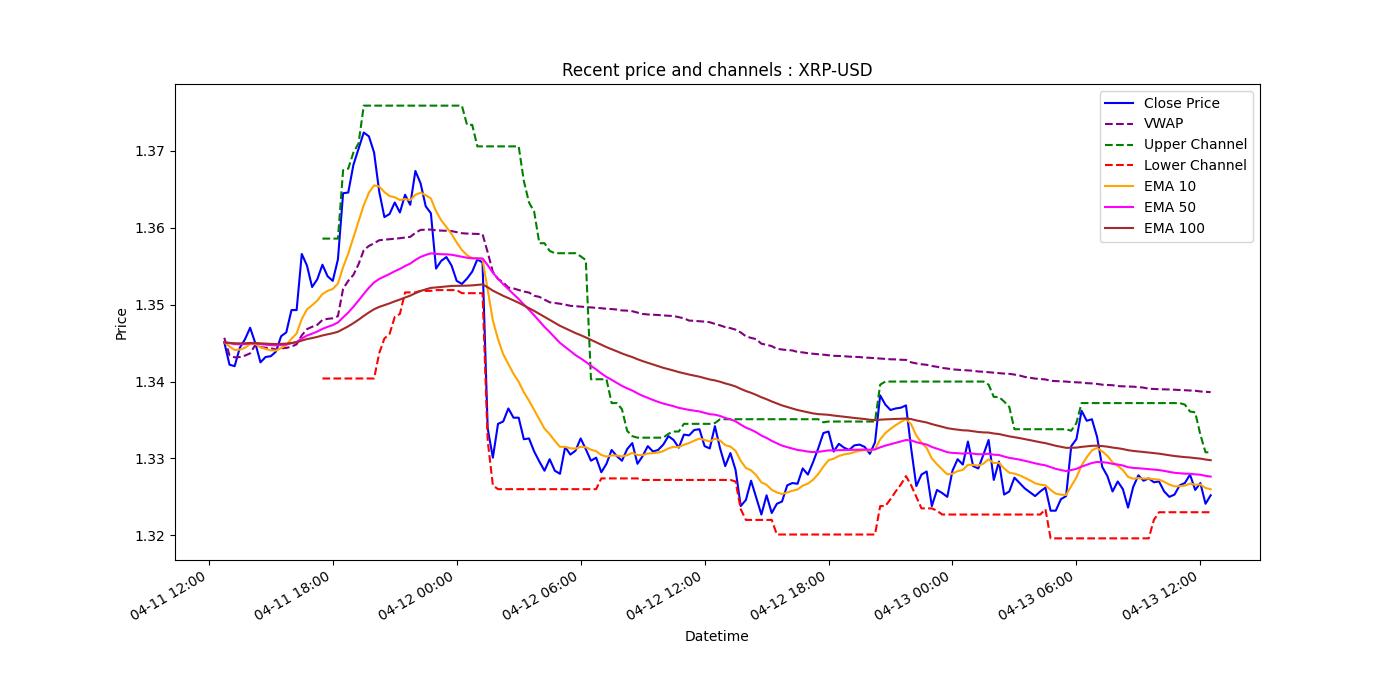Click the 'Price' y-axis label
Viewport: 1400px width, 700px height.
click(121, 323)
